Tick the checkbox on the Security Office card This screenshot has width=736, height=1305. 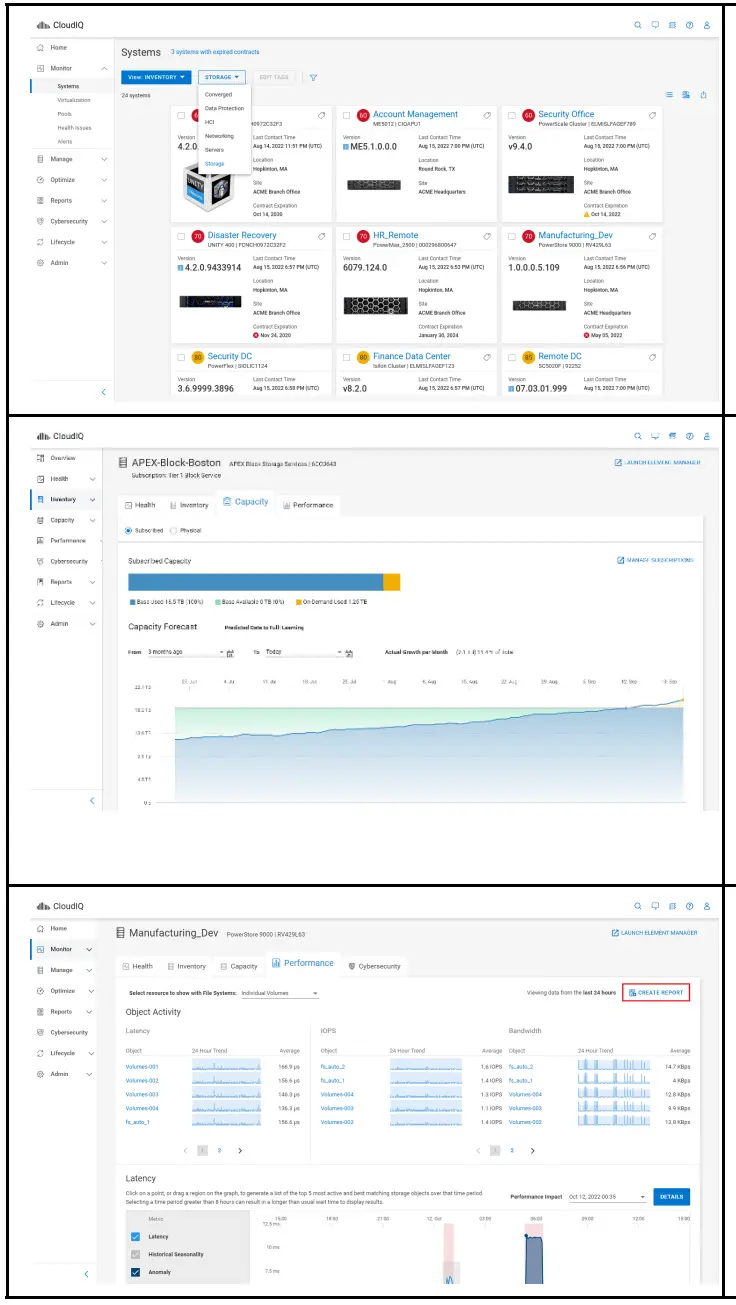512,116
